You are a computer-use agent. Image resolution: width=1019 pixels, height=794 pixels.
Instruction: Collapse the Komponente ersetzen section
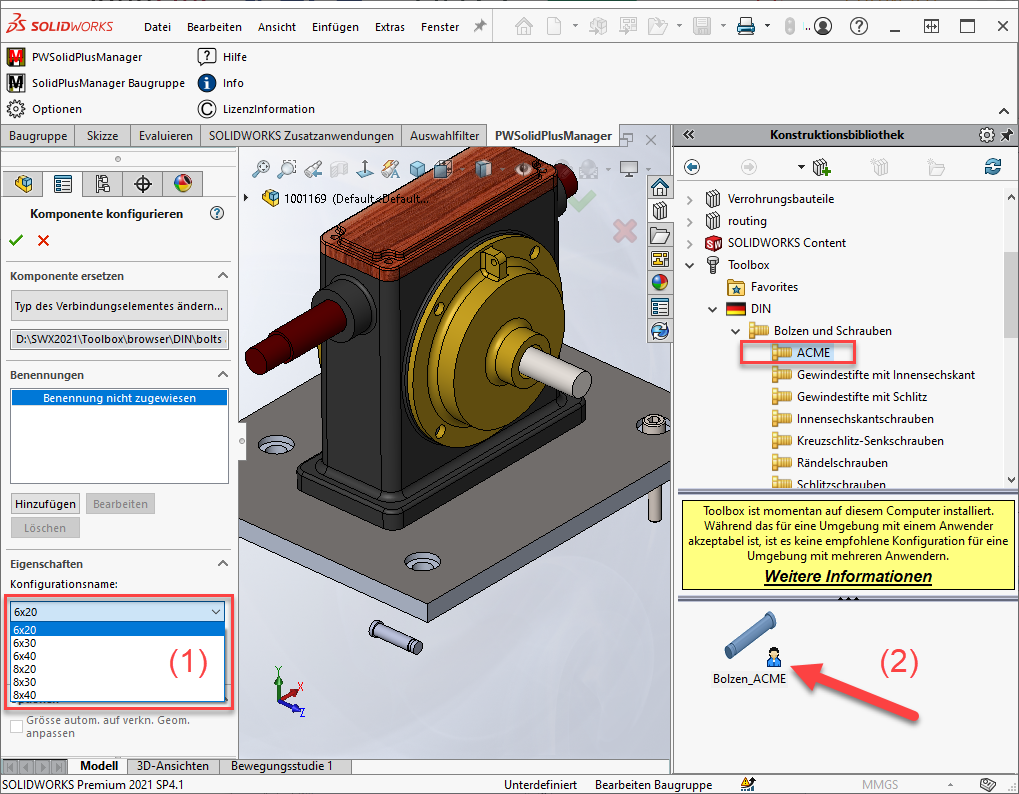click(222, 276)
